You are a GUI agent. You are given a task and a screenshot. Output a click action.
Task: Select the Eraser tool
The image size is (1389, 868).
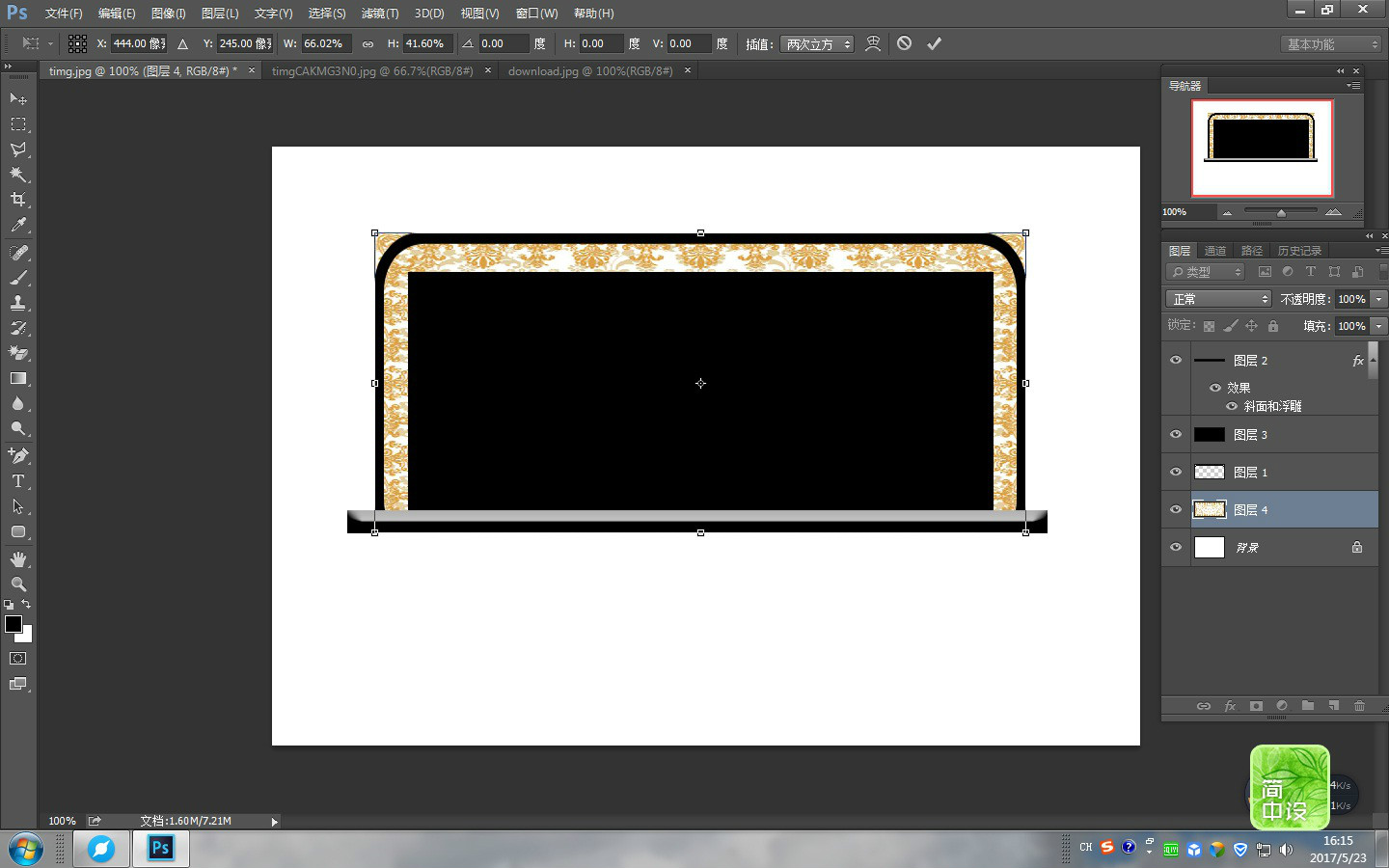click(x=18, y=353)
